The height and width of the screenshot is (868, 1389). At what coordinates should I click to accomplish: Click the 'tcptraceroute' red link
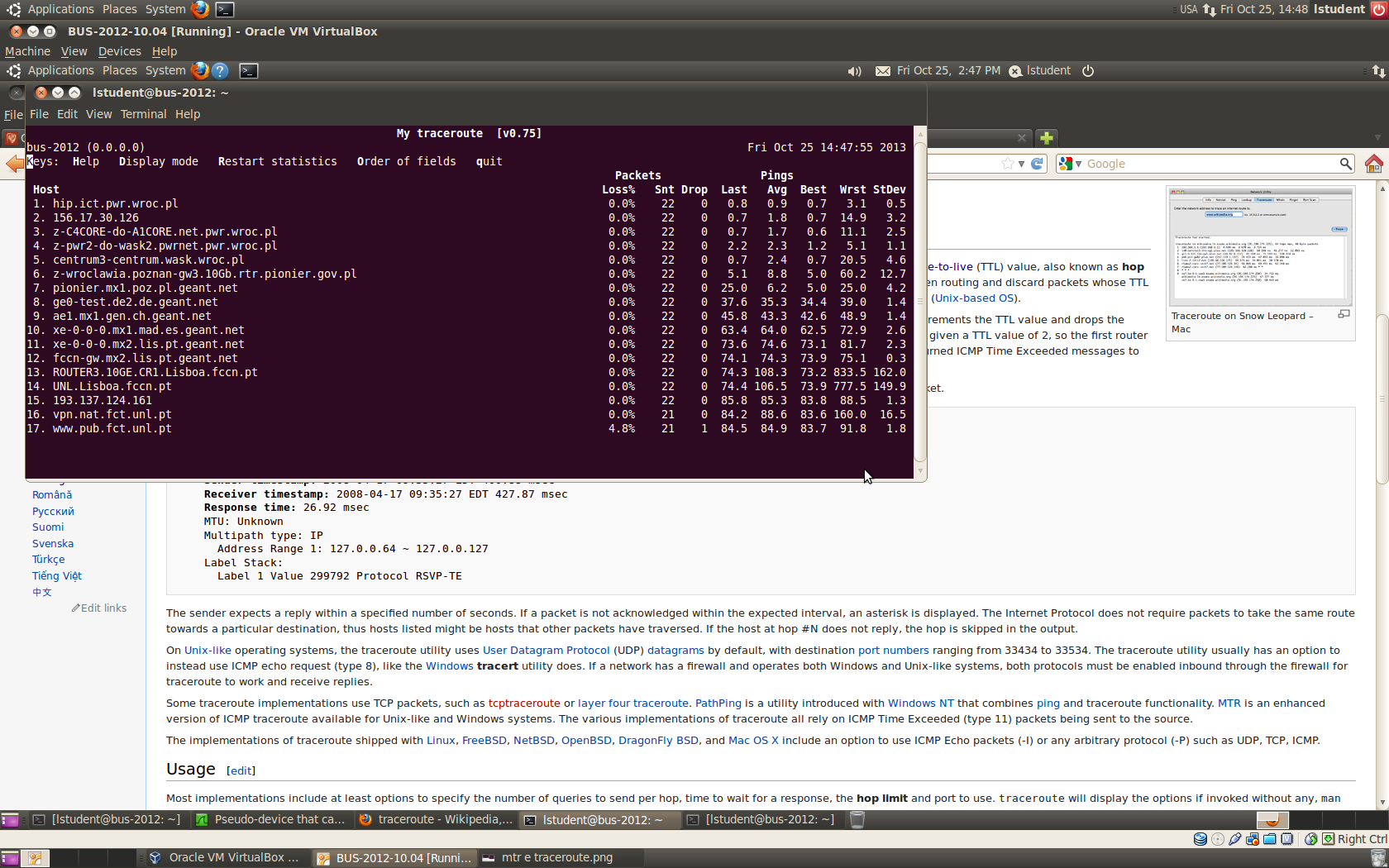524,703
